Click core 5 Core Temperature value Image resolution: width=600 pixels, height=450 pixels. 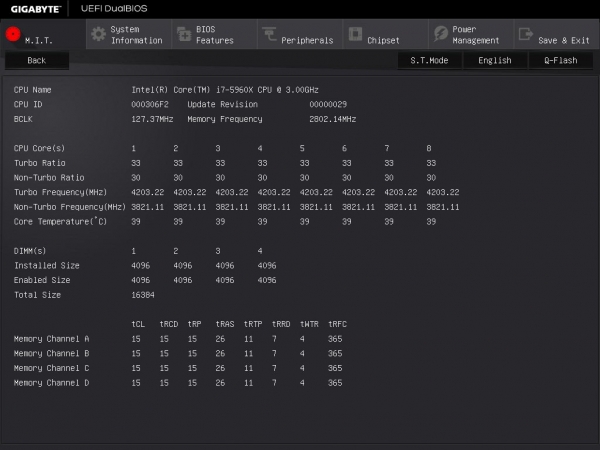coord(304,222)
